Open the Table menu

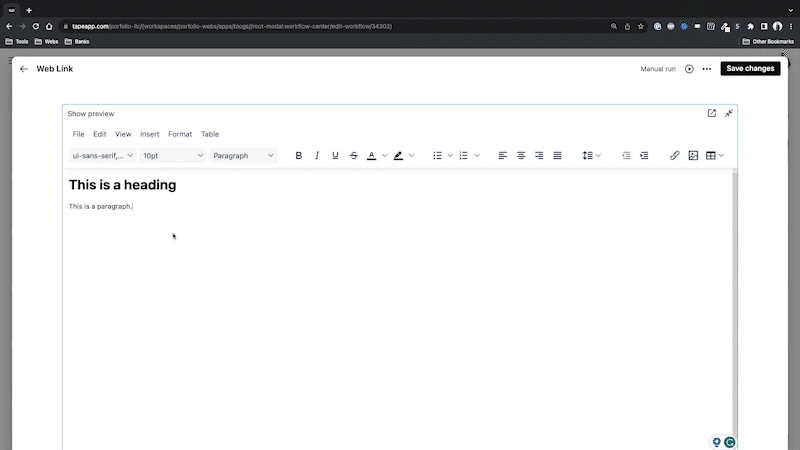click(x=210, y=134)
